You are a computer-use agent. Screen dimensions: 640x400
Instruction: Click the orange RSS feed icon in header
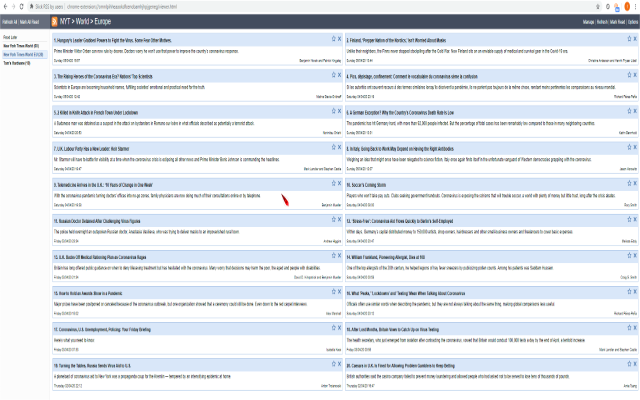(x=54, y=22)
